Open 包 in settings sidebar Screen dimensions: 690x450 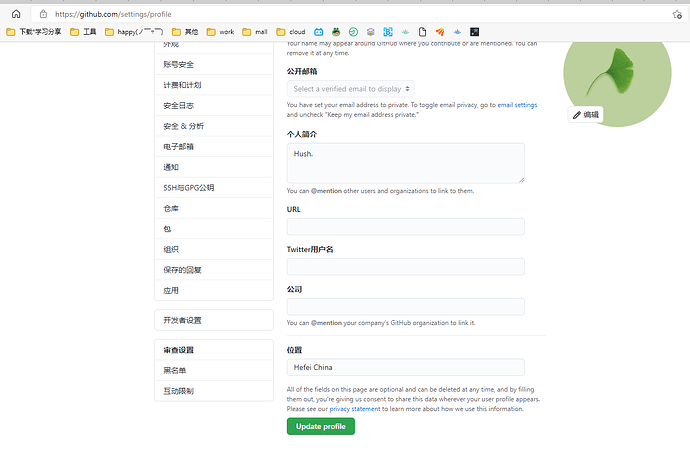click(x=214, y=229)
